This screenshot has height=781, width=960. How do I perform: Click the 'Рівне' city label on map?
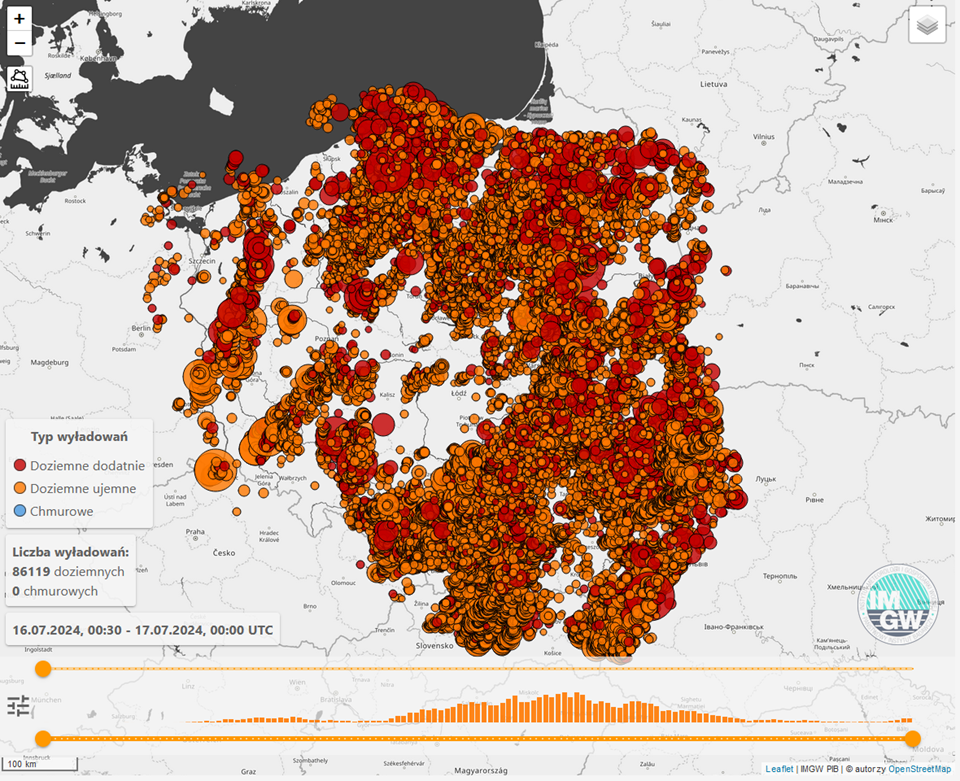pos(814,499)
